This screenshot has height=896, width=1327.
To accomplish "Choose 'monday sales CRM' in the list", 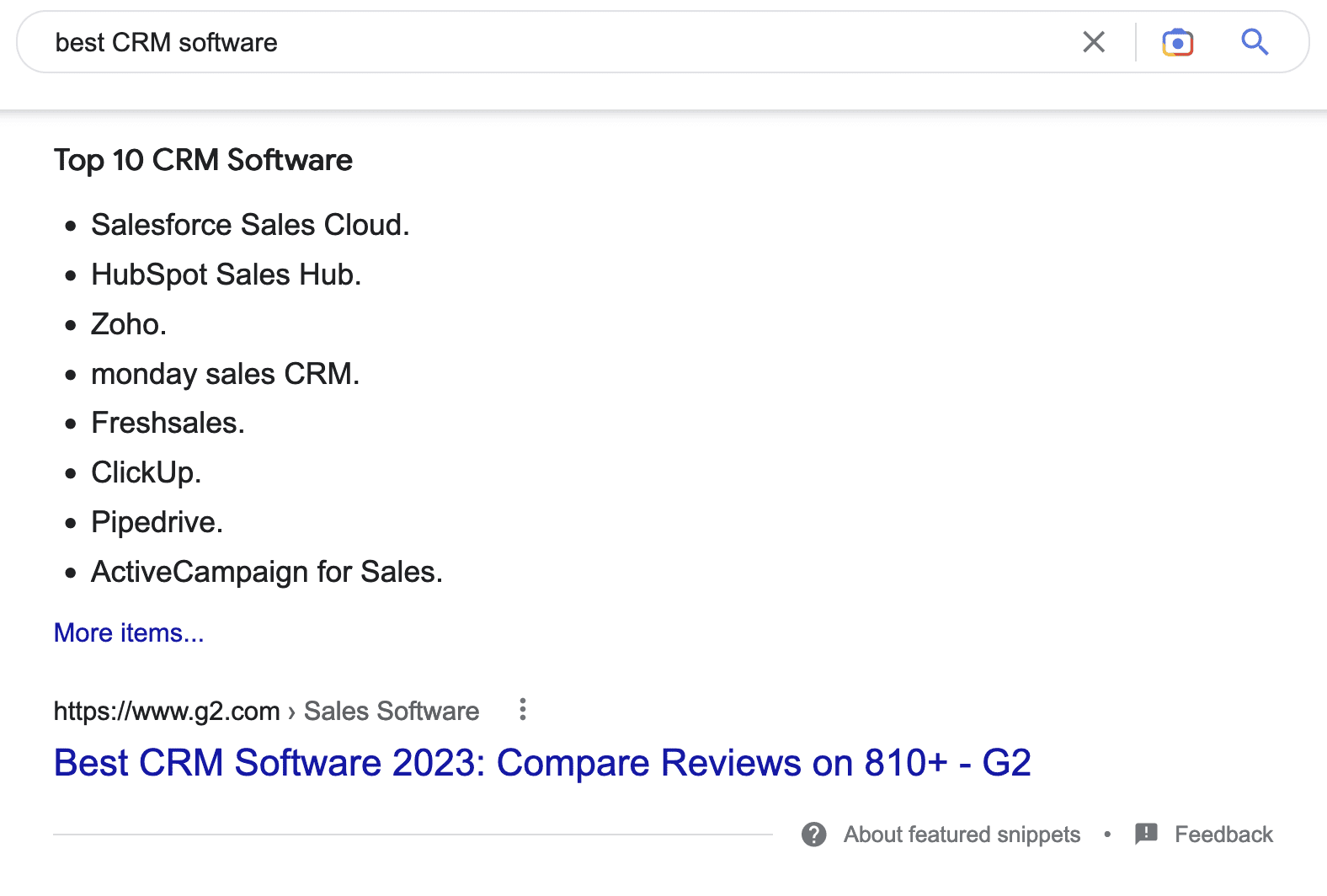I will tap(225, 374).
